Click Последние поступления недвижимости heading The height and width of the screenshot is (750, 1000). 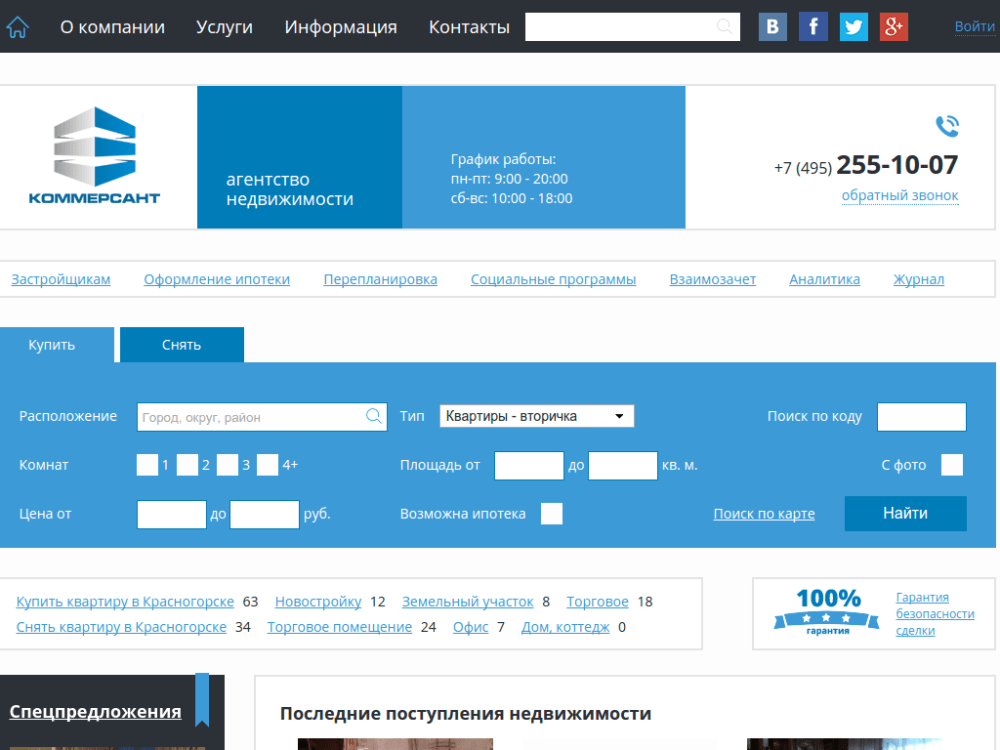pos(466,713)
